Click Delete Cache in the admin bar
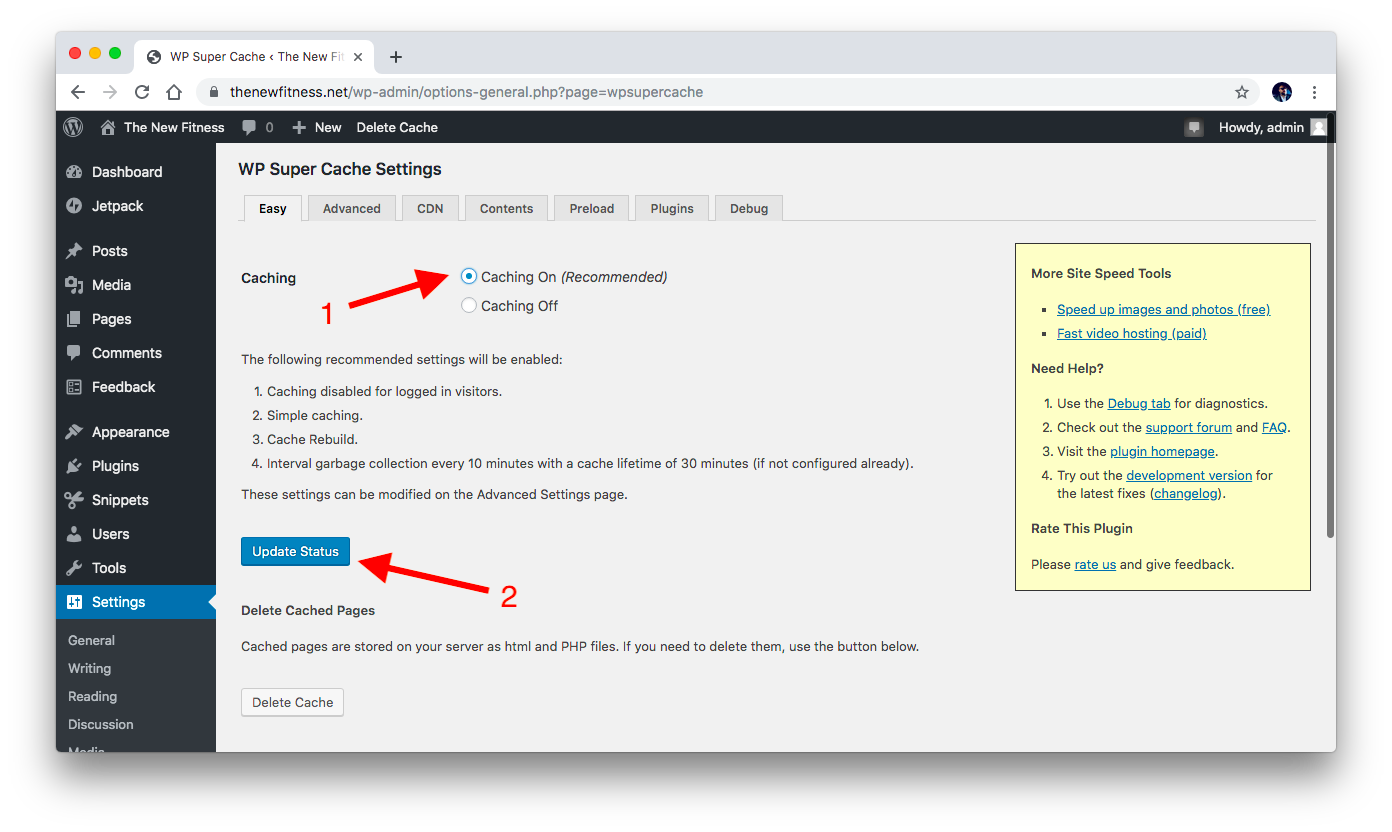Viewport: 1392px width, 832px height. click(397, 127)
